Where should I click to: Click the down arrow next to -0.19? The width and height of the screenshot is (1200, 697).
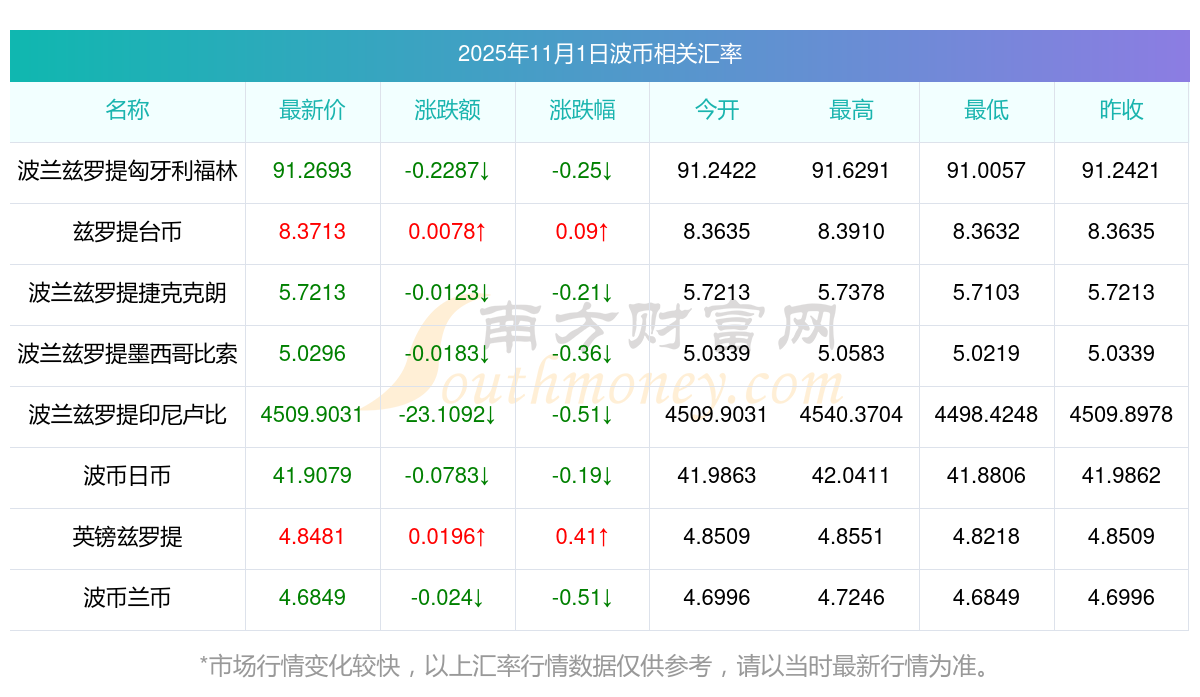[608, 475]
